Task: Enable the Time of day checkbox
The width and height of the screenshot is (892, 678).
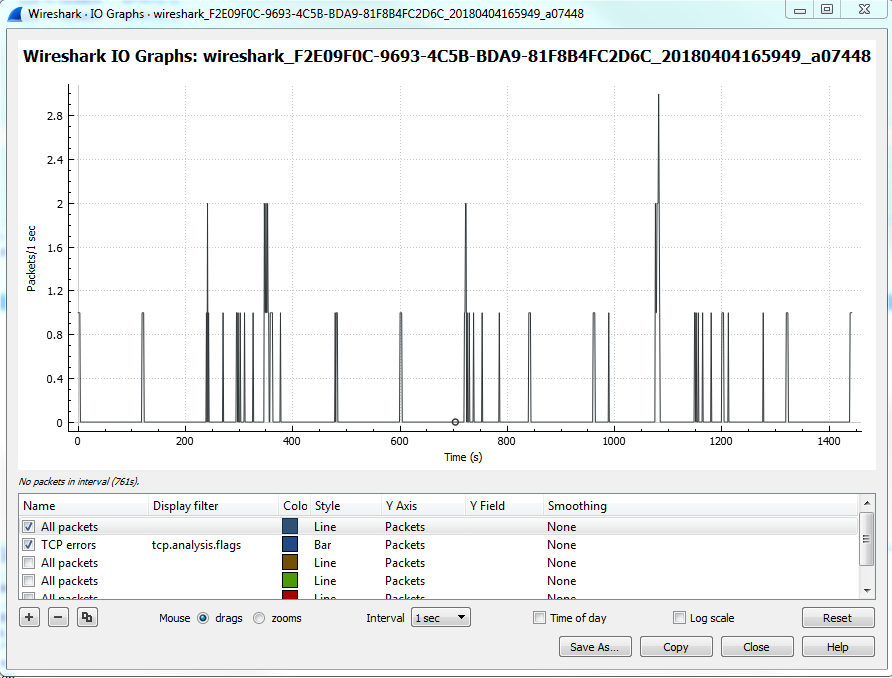Action: 540,618
